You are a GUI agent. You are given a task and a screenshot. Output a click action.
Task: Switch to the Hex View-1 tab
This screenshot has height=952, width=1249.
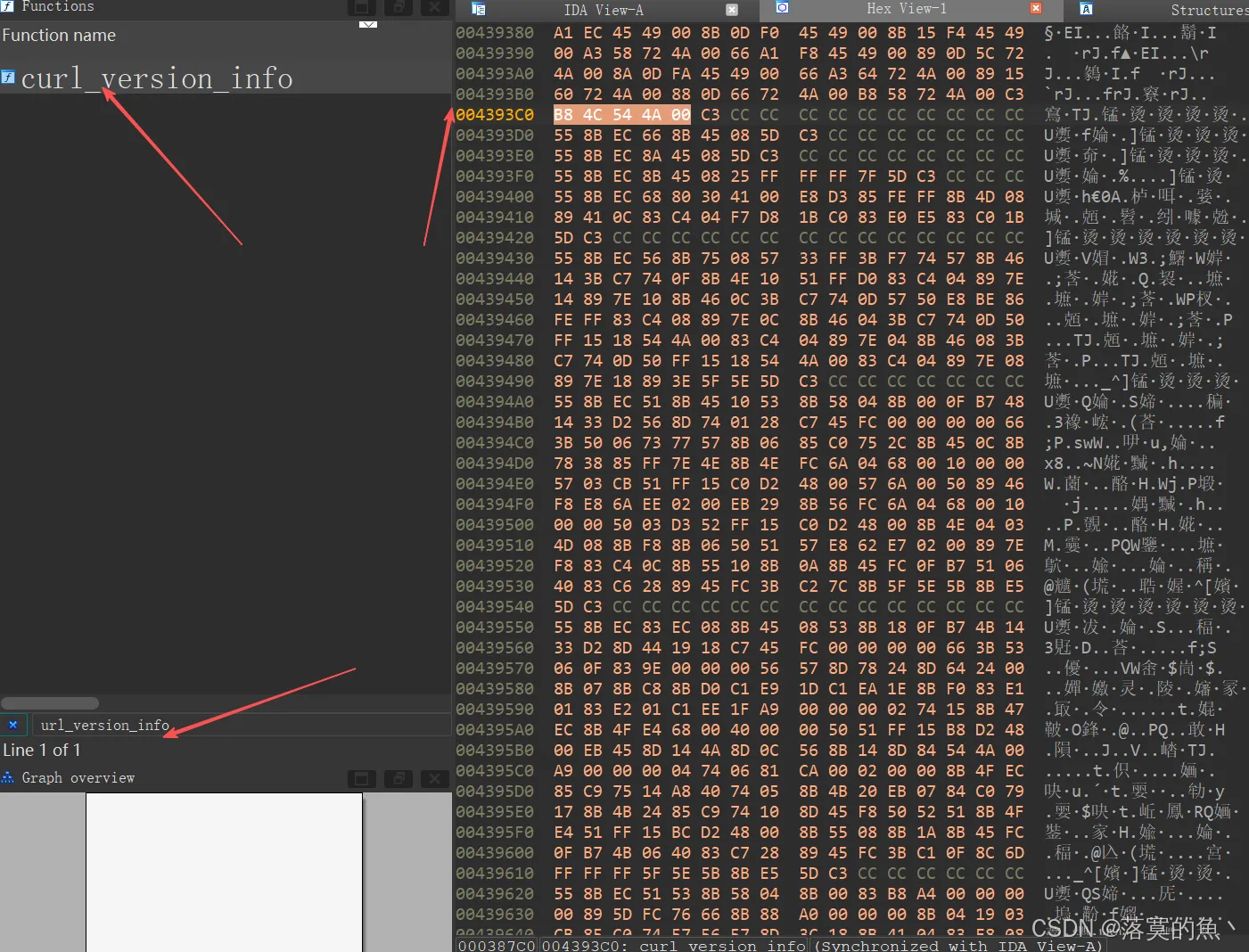[x=907, y=8]
